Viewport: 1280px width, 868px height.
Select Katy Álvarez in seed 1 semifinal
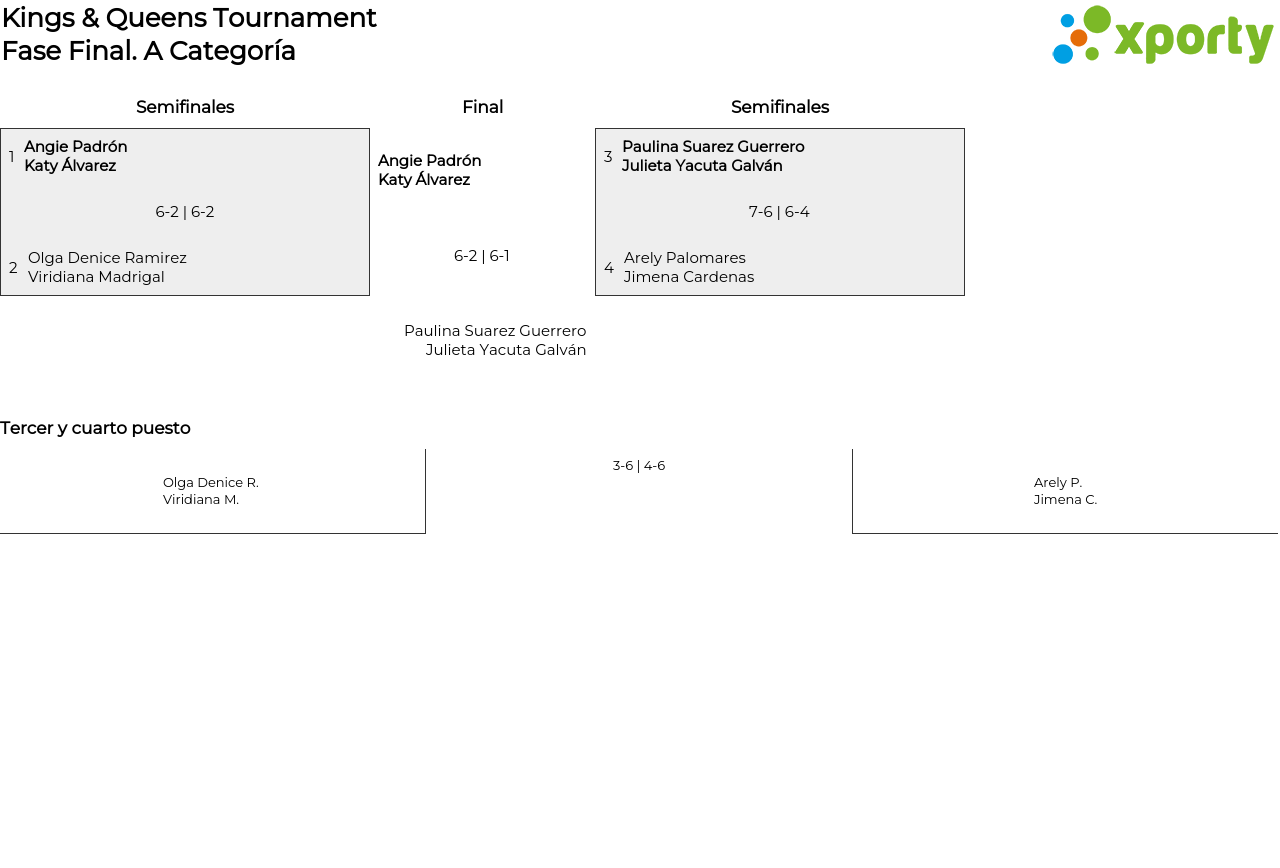pyautogui.click(x=70, y=166)
